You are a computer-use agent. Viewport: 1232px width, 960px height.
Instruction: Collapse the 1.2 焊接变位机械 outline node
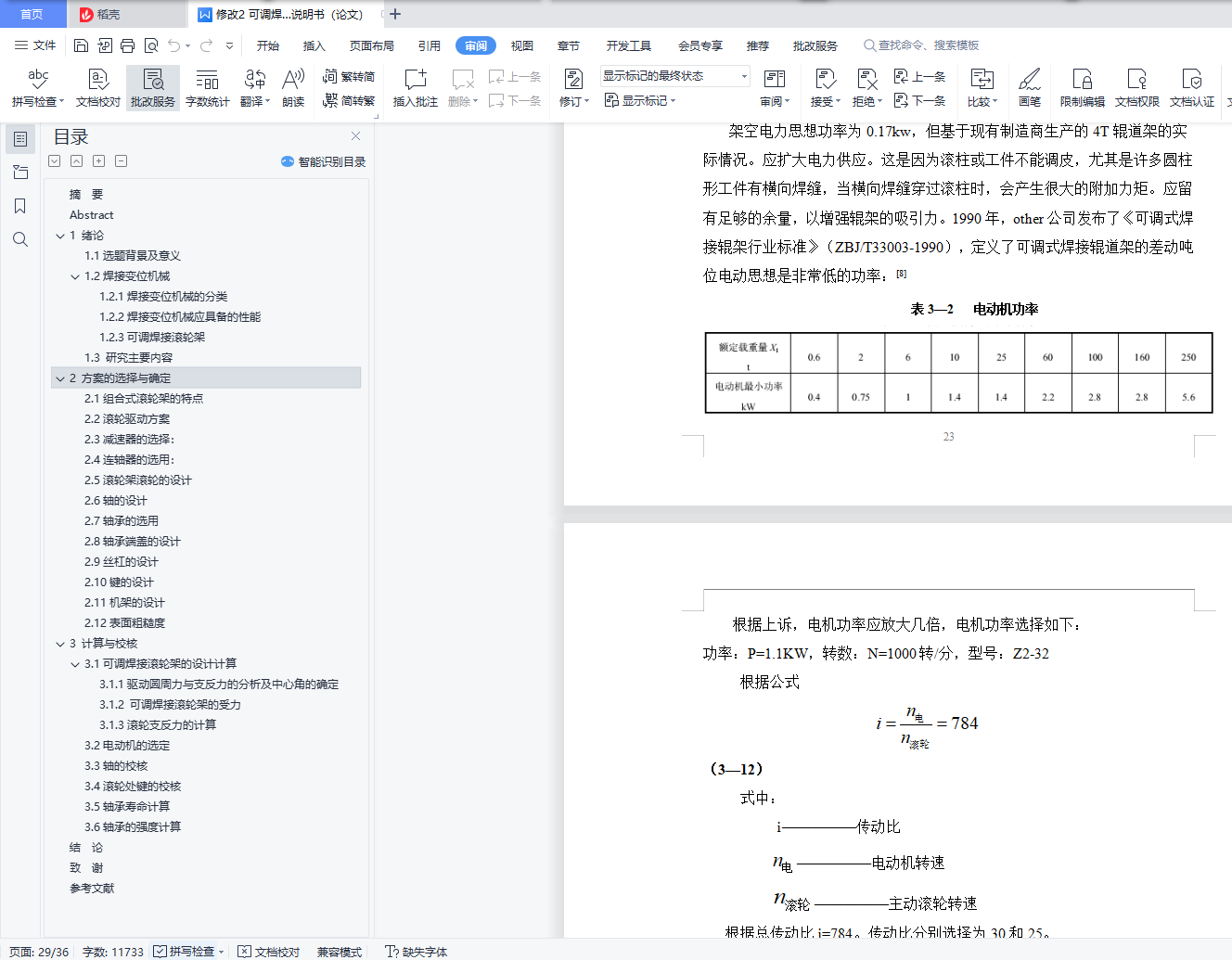tap(75, 276)
